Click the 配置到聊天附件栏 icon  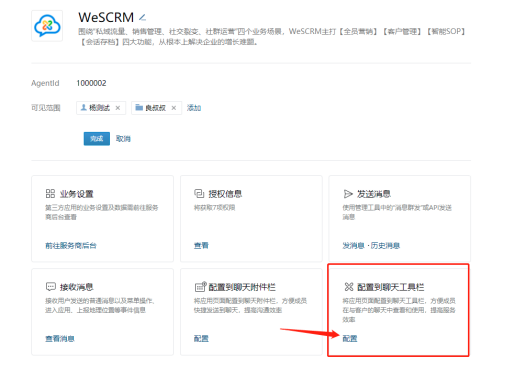200,287
